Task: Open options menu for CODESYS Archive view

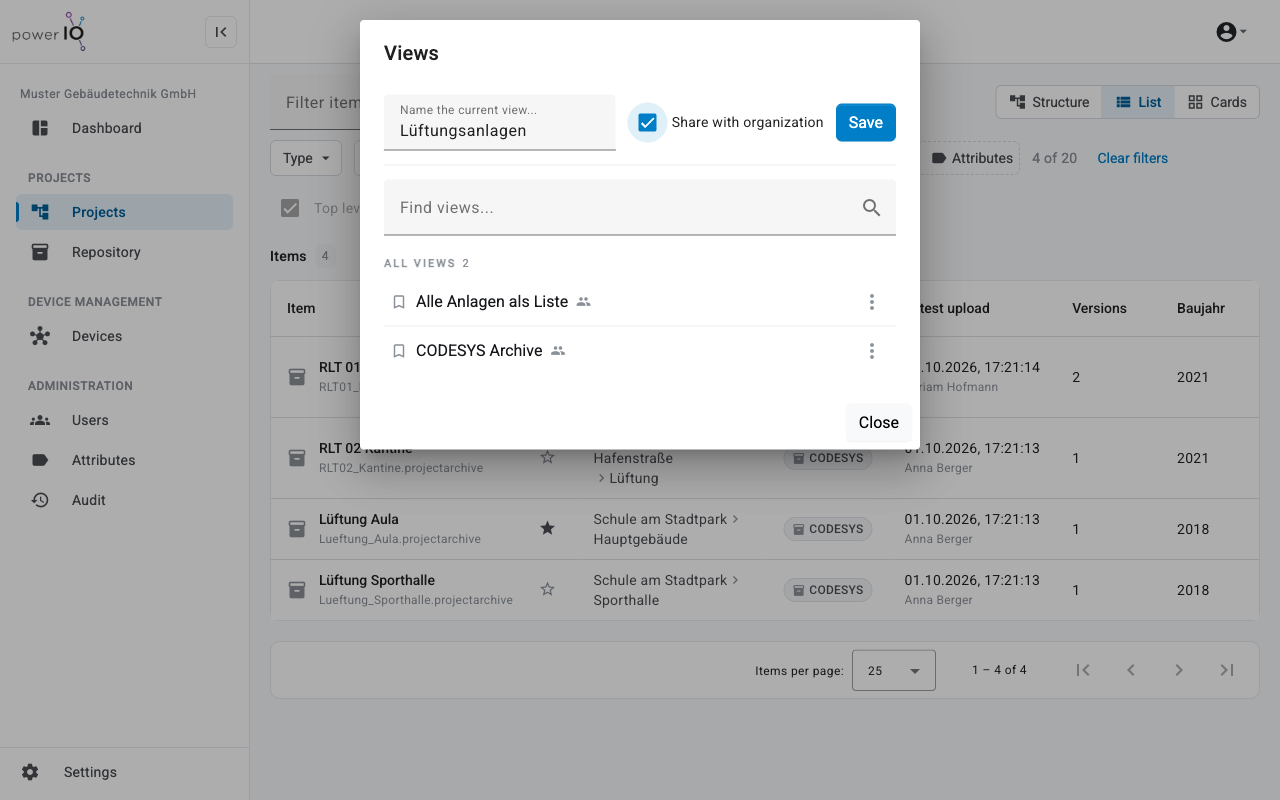Action: click(x=872, y=350)
